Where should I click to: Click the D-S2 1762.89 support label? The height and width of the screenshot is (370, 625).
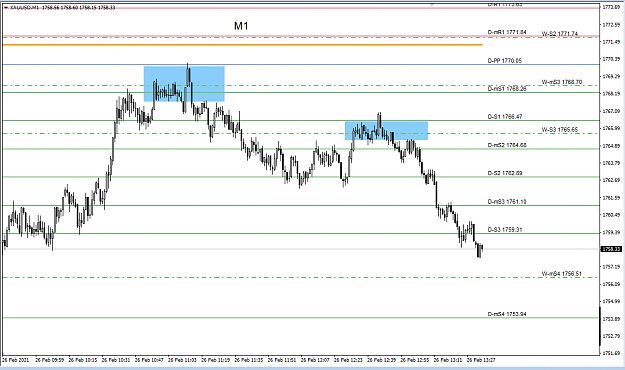pyautogui.click(x=505, y=173)
